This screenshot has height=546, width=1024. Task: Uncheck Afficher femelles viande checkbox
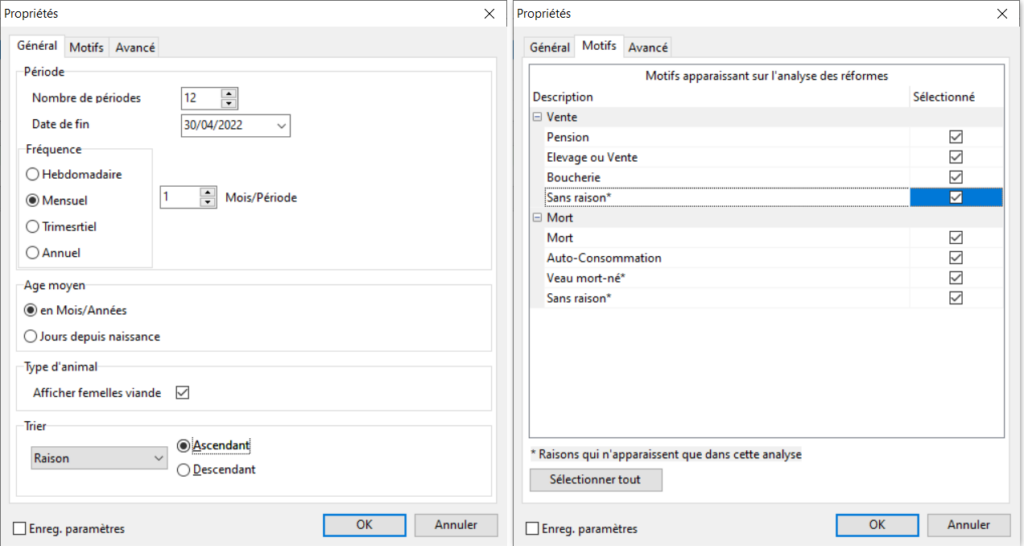coord(182,393)
